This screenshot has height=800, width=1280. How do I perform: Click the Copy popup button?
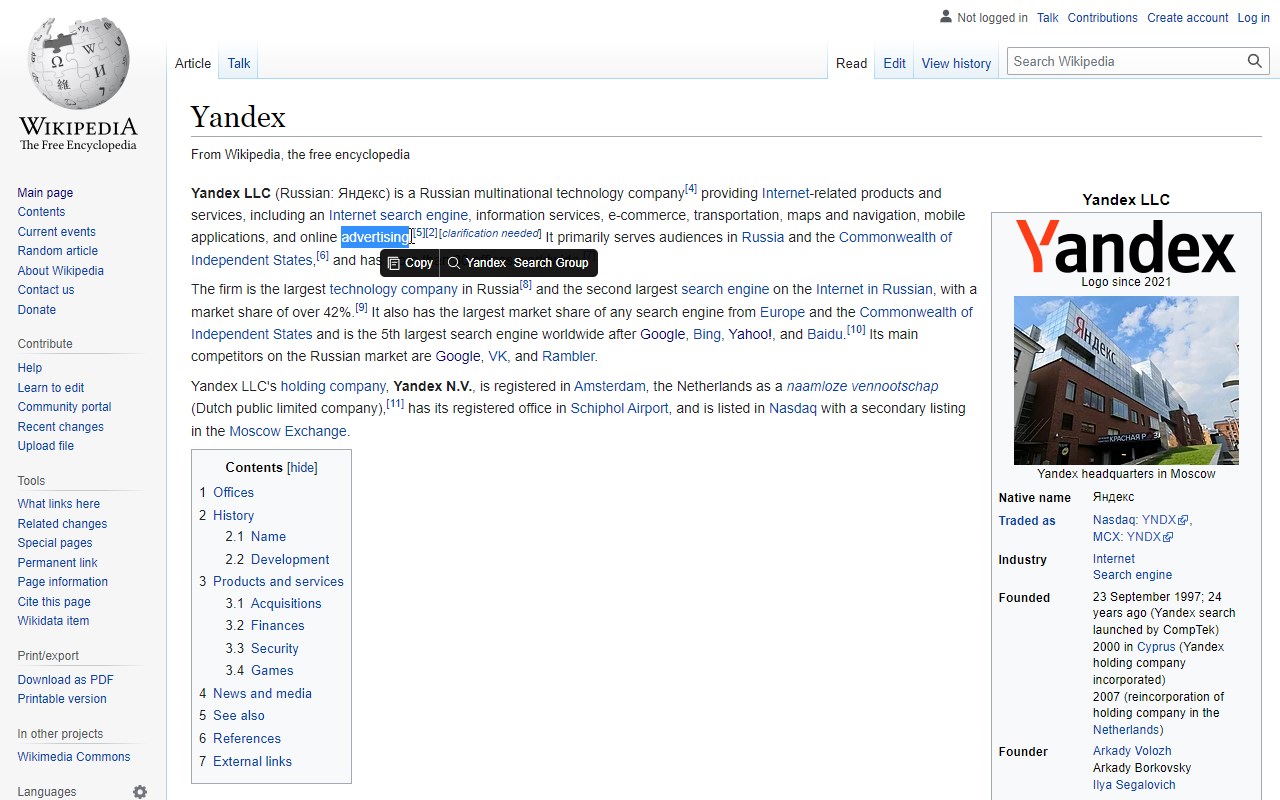[410, 263]
